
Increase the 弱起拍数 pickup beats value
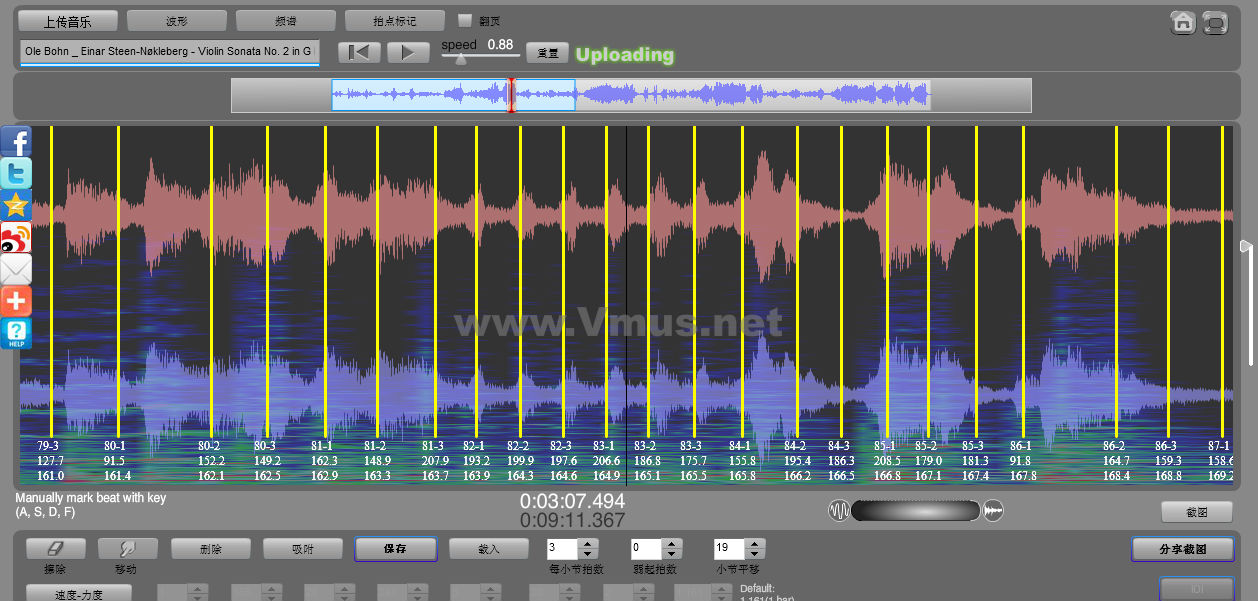(671, 544)
